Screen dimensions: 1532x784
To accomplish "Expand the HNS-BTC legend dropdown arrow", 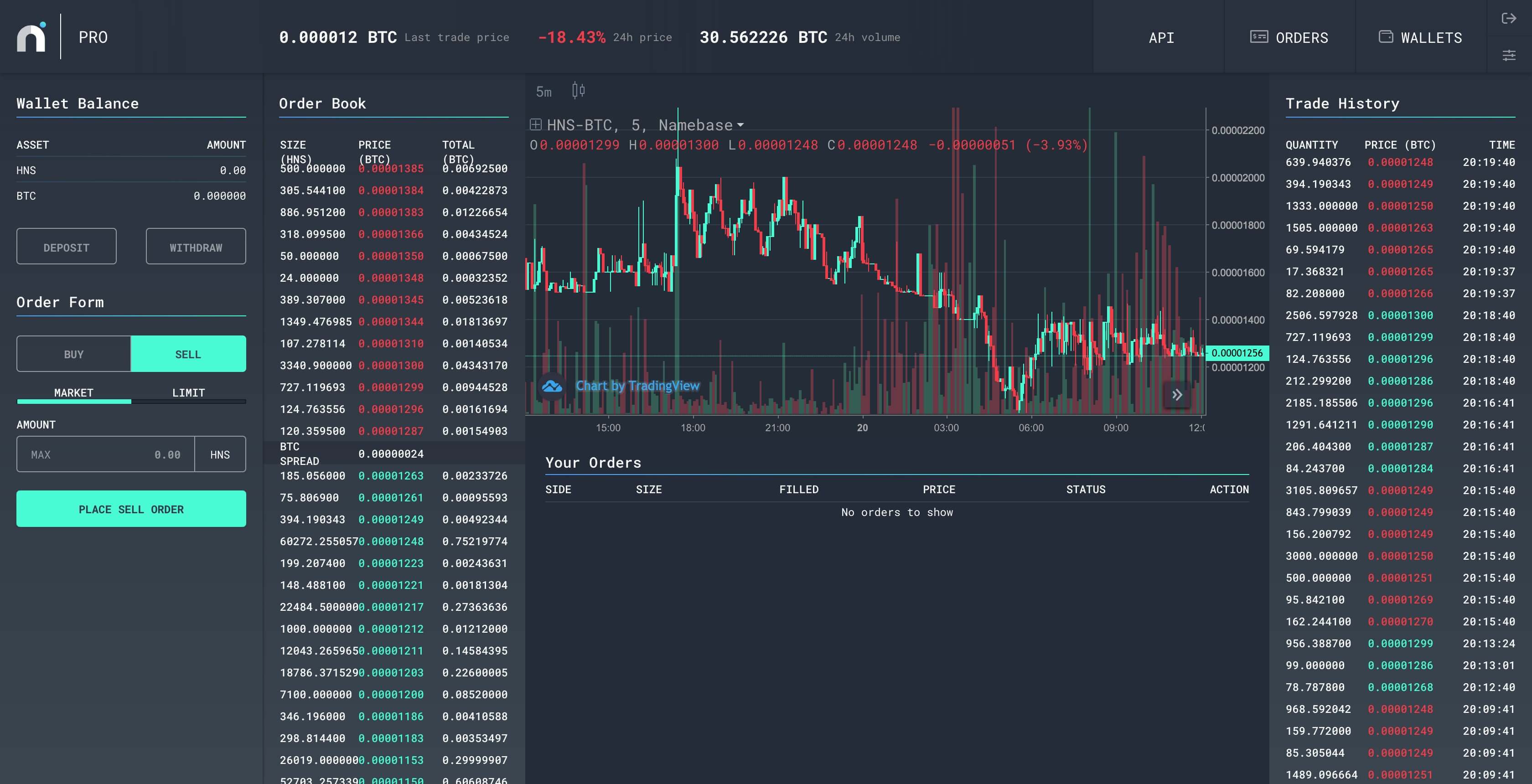I will point(740,125).
